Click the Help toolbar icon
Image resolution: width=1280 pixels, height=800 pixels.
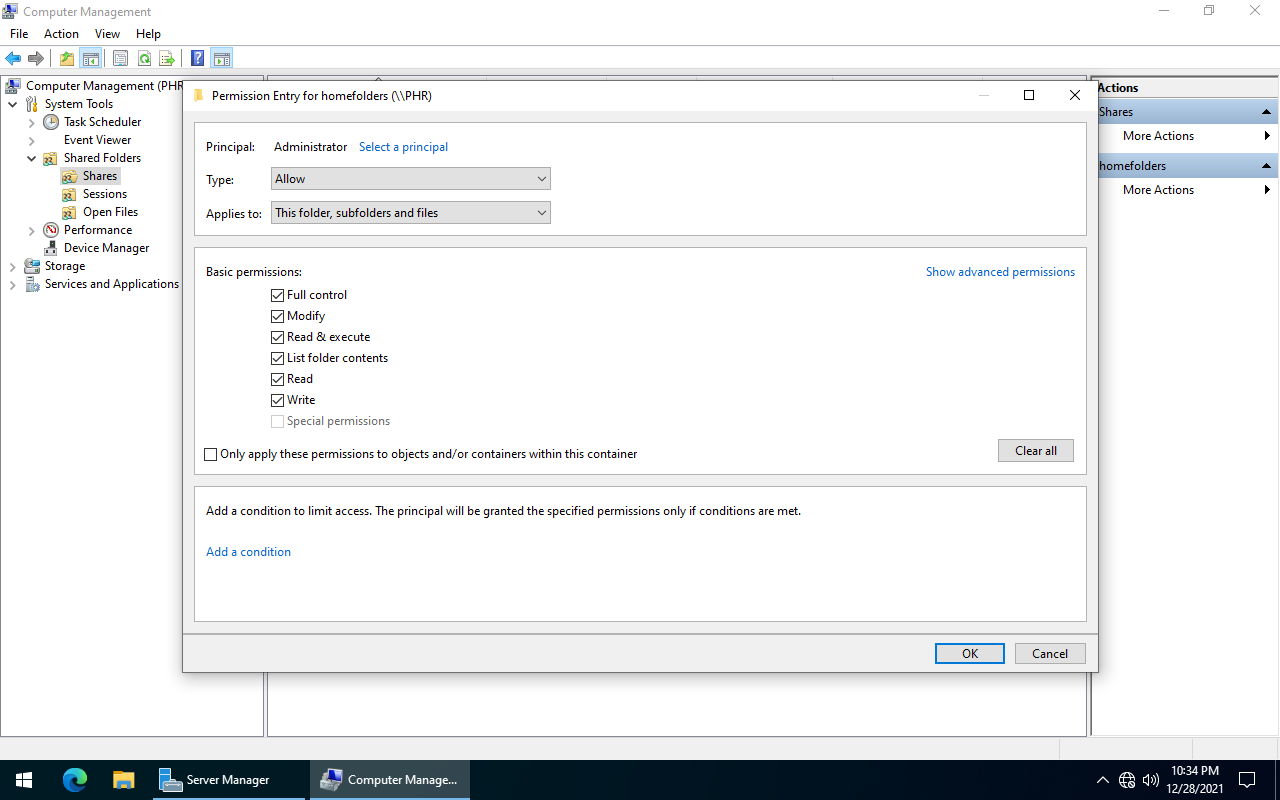pos(197,58)
